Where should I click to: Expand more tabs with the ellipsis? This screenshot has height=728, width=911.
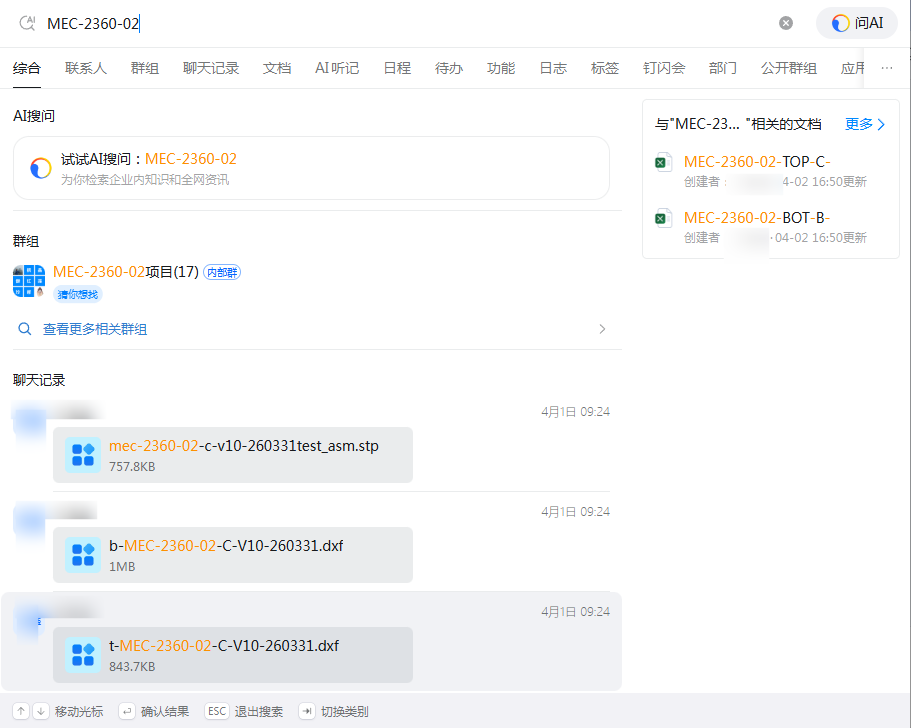(886, 68)
